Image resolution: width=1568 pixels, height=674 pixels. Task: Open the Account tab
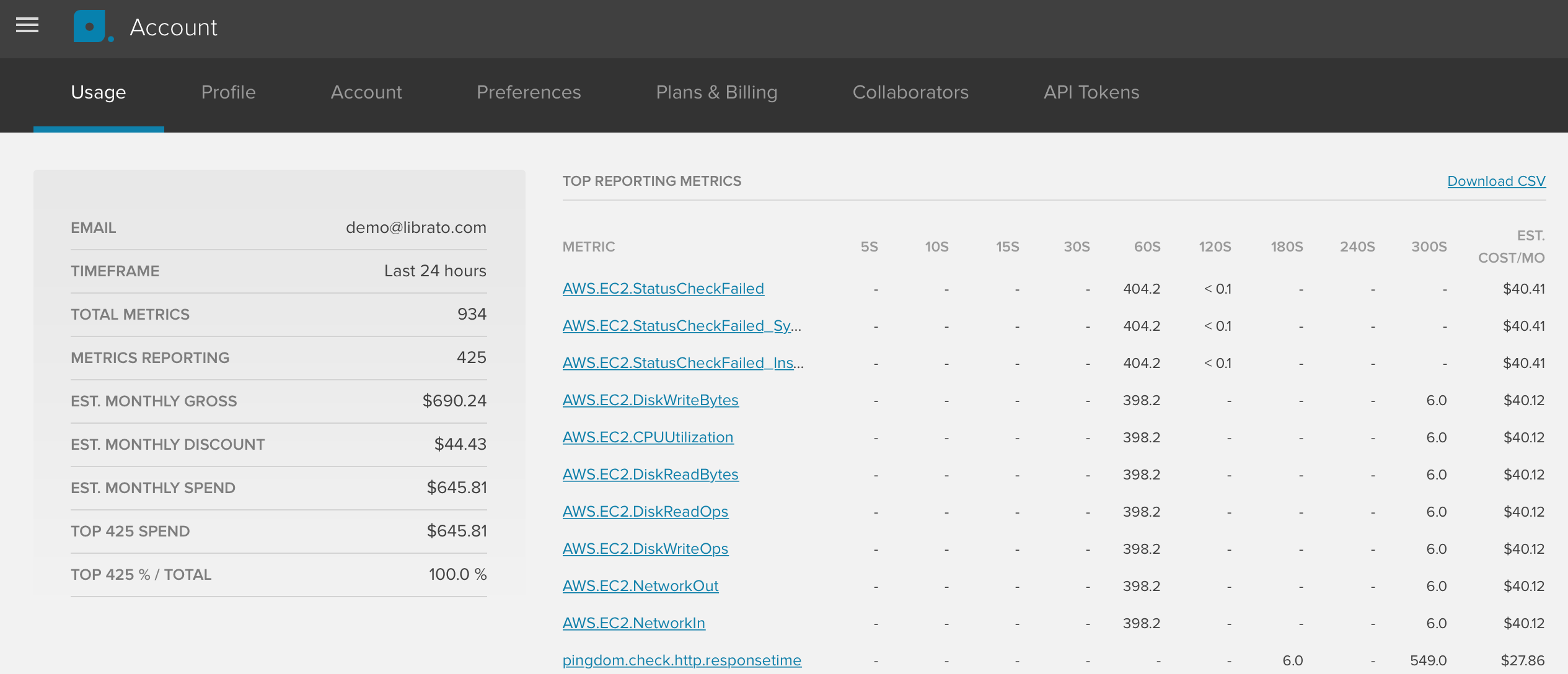tap(366, 92)
